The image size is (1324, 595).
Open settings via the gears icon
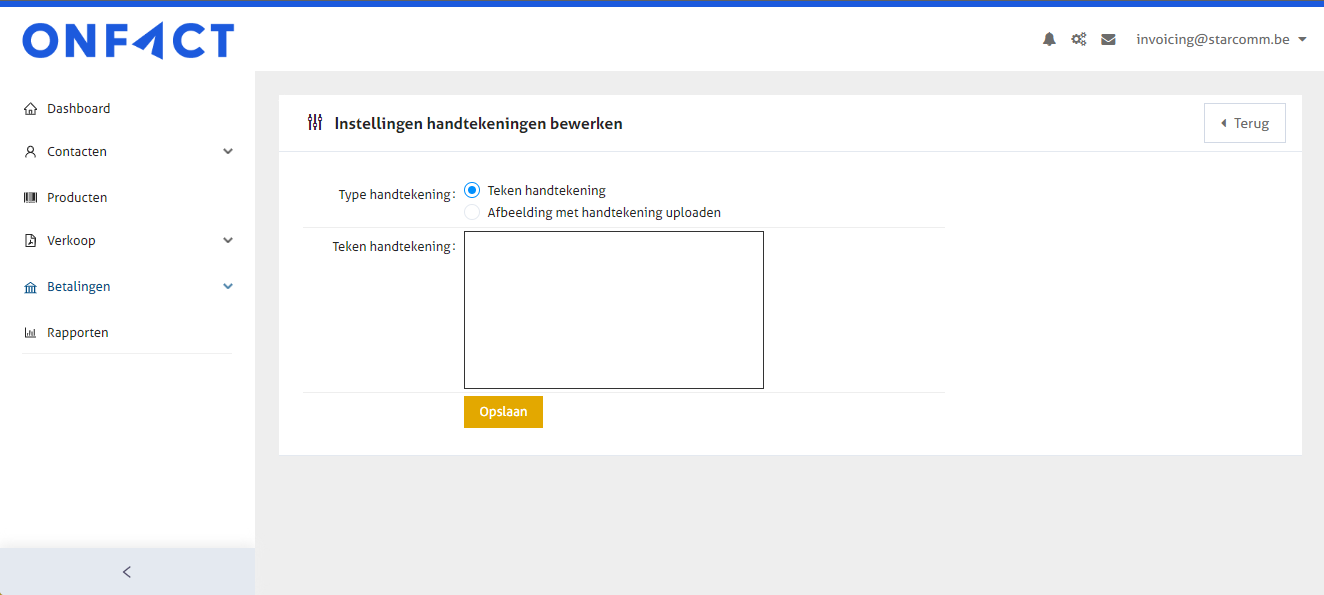[1078, 40]
